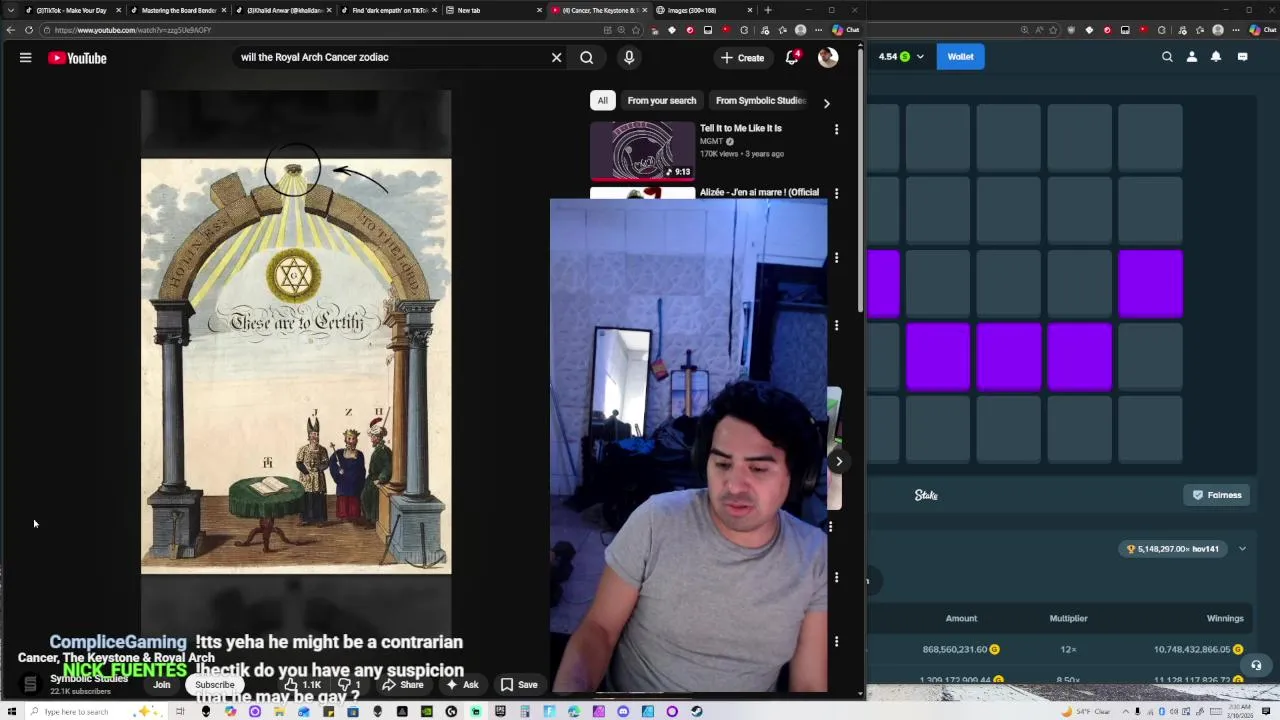1280x720 pixels.
Task: Open the Tell It to Me thumbnail
Action: (642, 150)
